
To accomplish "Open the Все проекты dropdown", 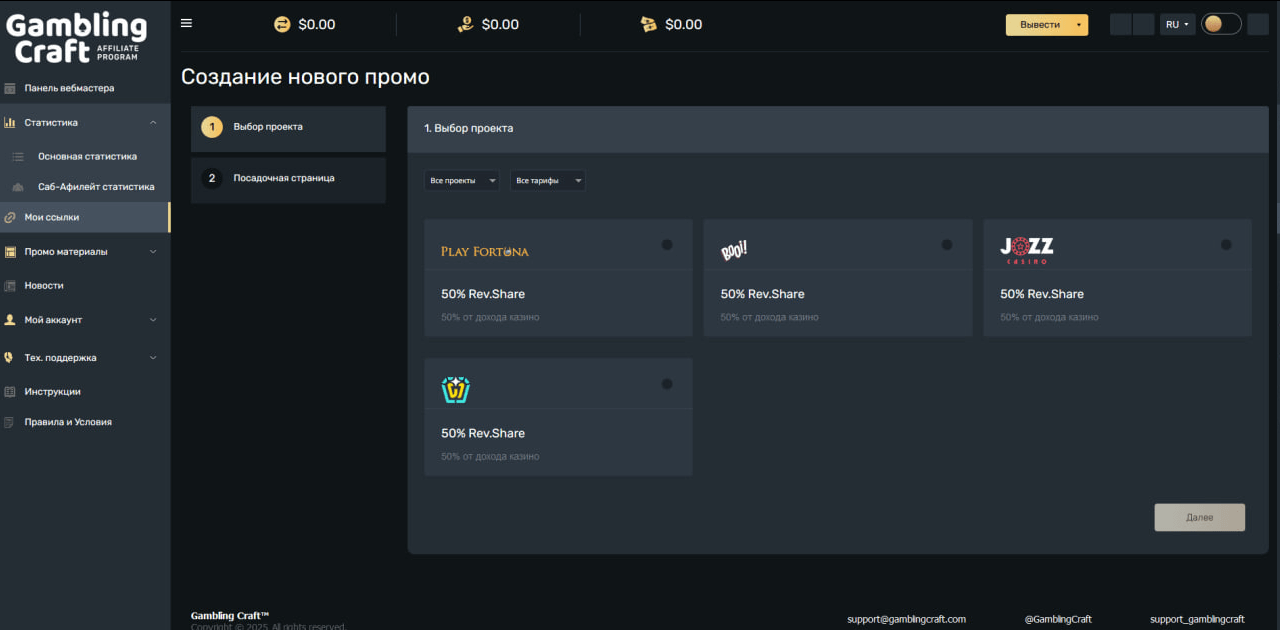I will pyautogui.click(x=462, y=181).
